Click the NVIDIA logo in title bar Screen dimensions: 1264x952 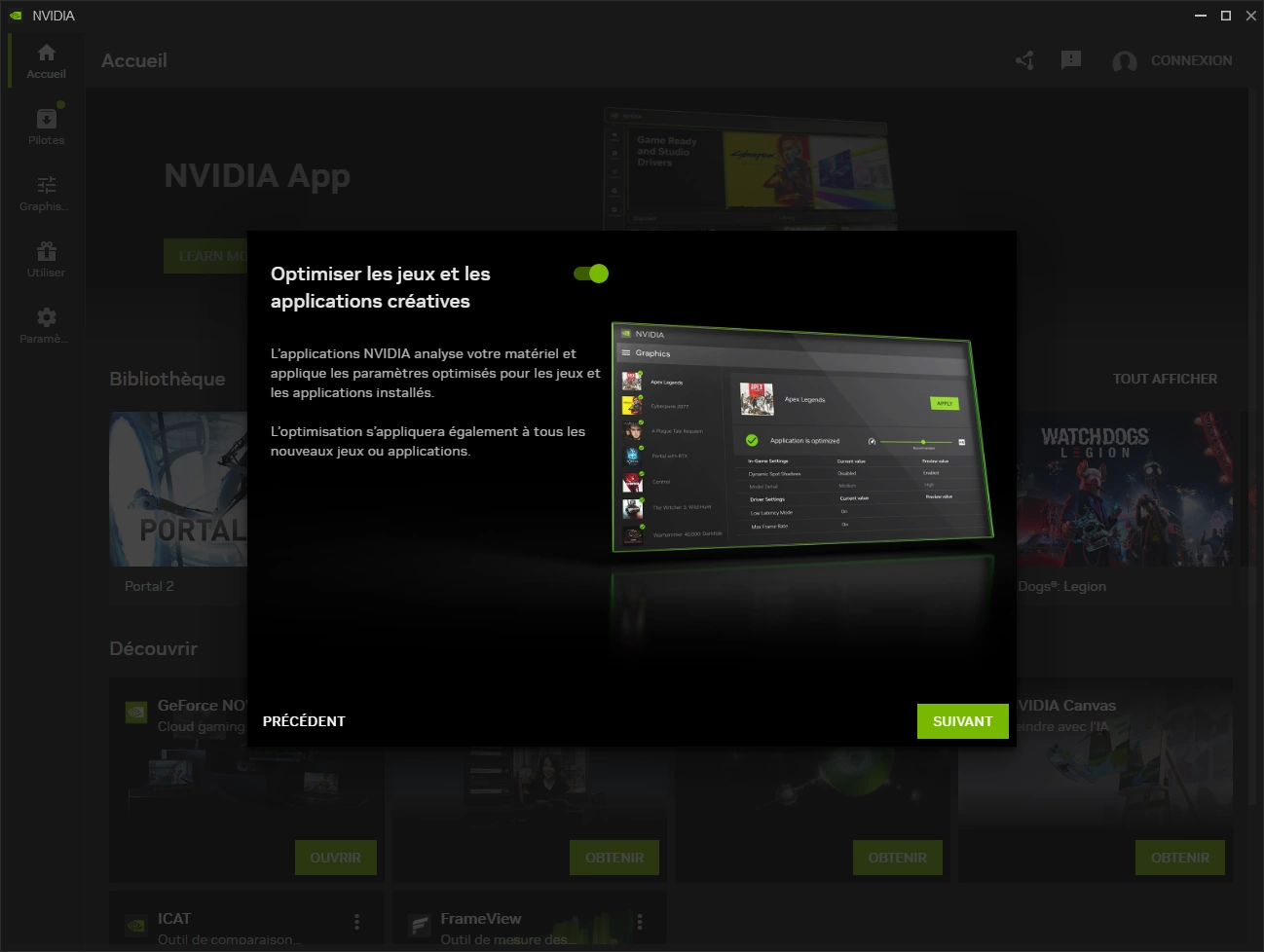point(15,16)
